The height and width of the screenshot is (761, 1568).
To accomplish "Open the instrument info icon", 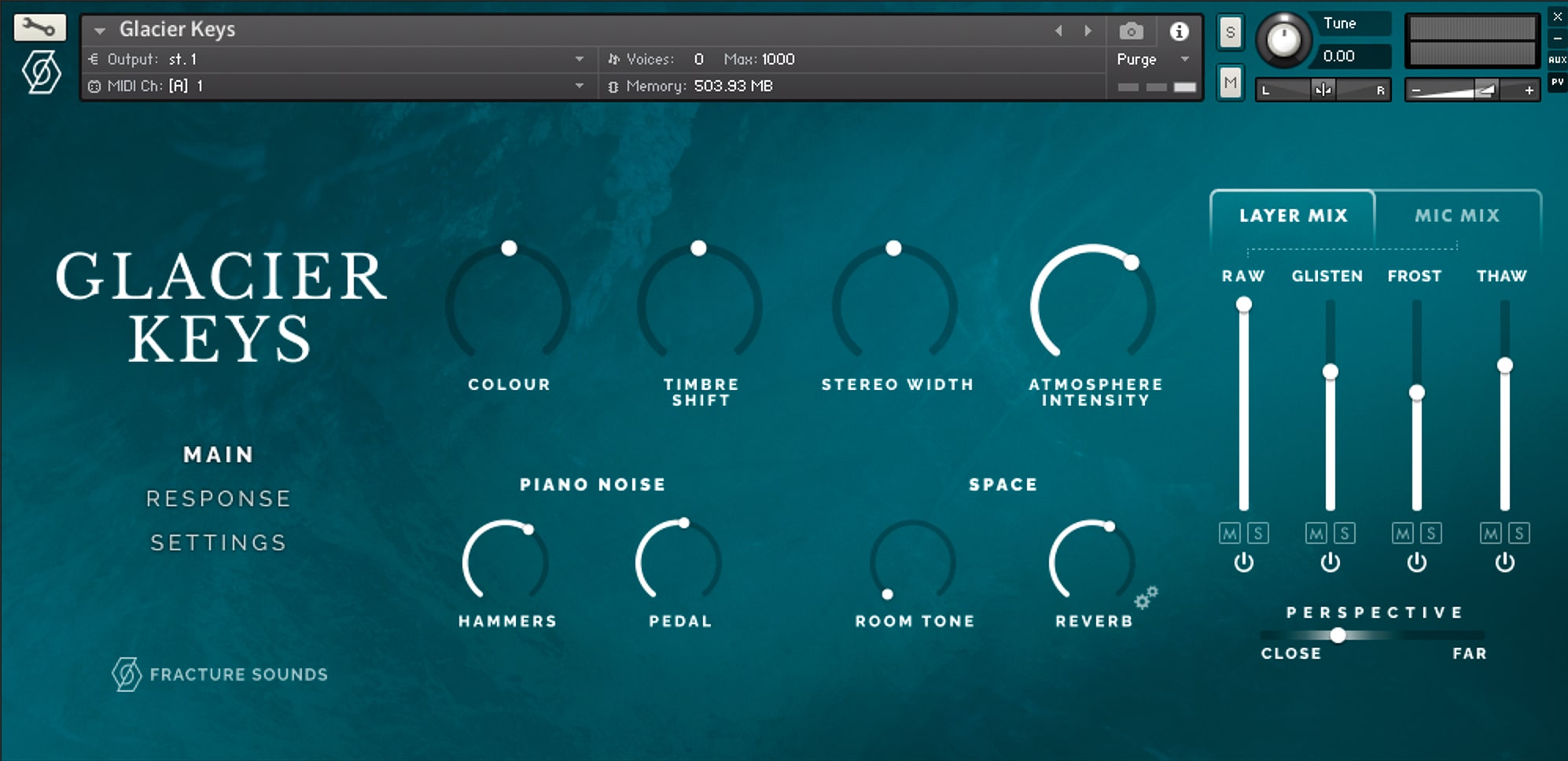I will [x=1178, y=31].
